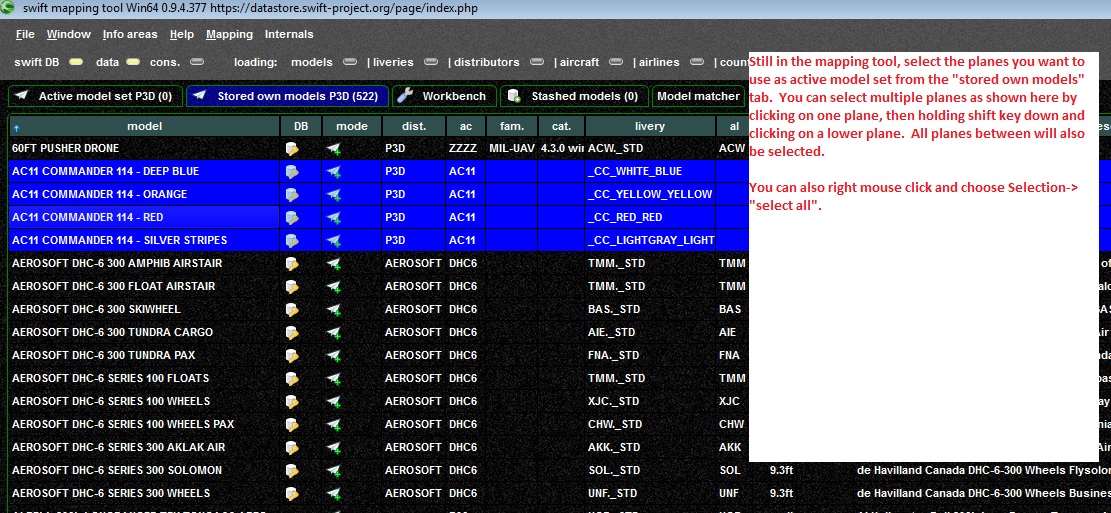Click mode icon for 60FT PUSHER DRONE
This screenshot has height=513, width=1111.
(x=334, y=149)
